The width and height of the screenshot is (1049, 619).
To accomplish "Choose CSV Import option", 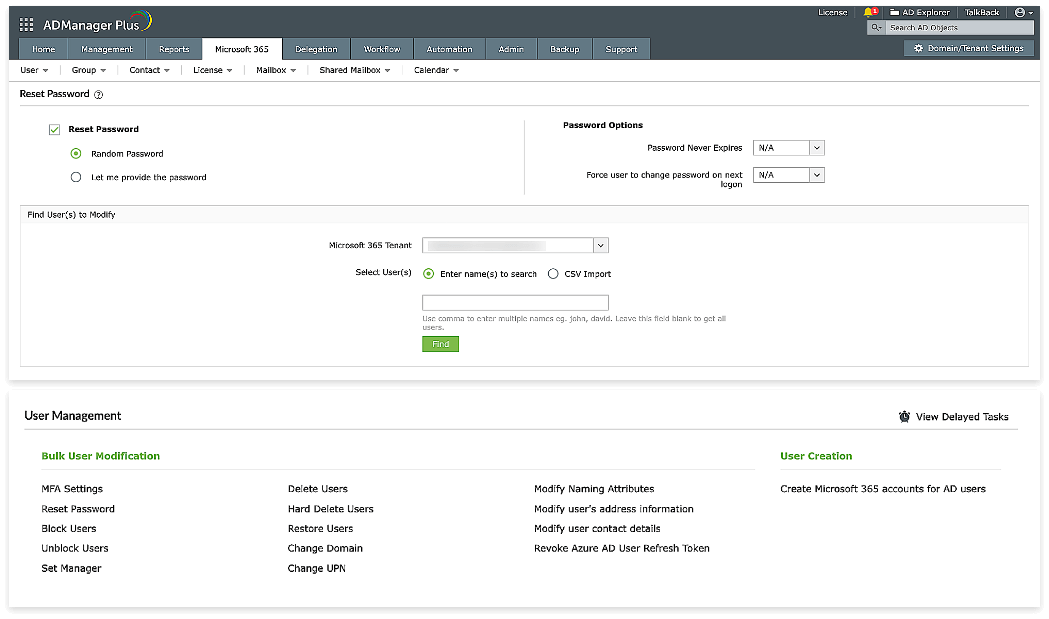I will [x=553, y=274].
